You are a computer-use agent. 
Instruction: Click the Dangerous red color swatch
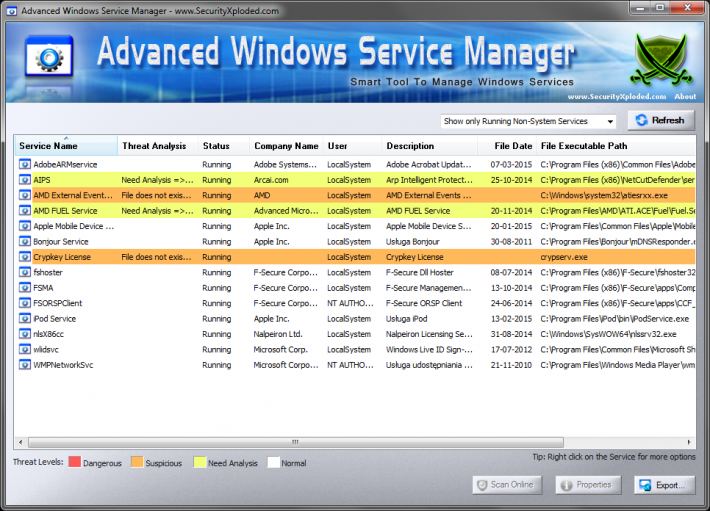pos(75,462)
